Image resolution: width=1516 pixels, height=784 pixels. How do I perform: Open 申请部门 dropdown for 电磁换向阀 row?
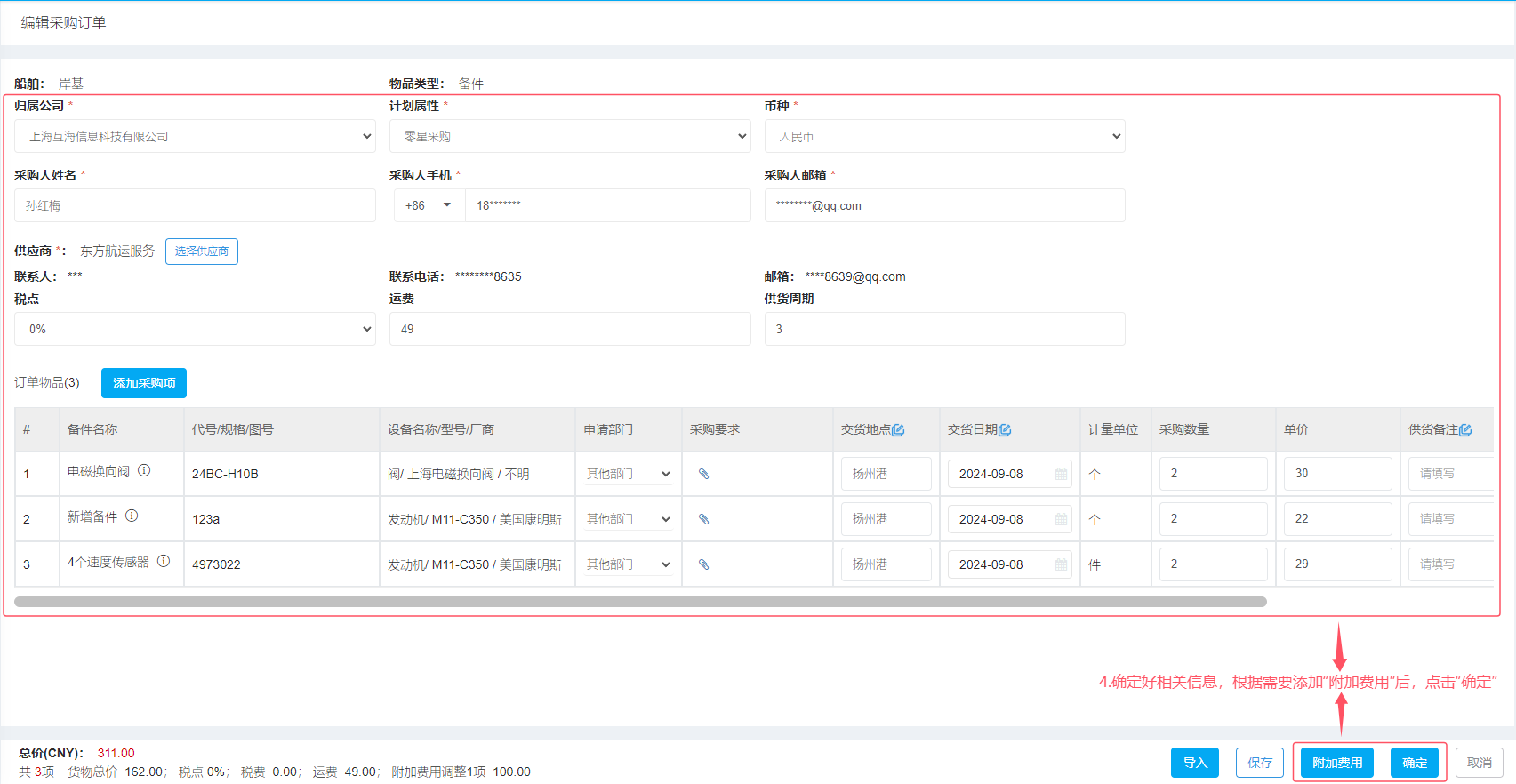(628, 474)
